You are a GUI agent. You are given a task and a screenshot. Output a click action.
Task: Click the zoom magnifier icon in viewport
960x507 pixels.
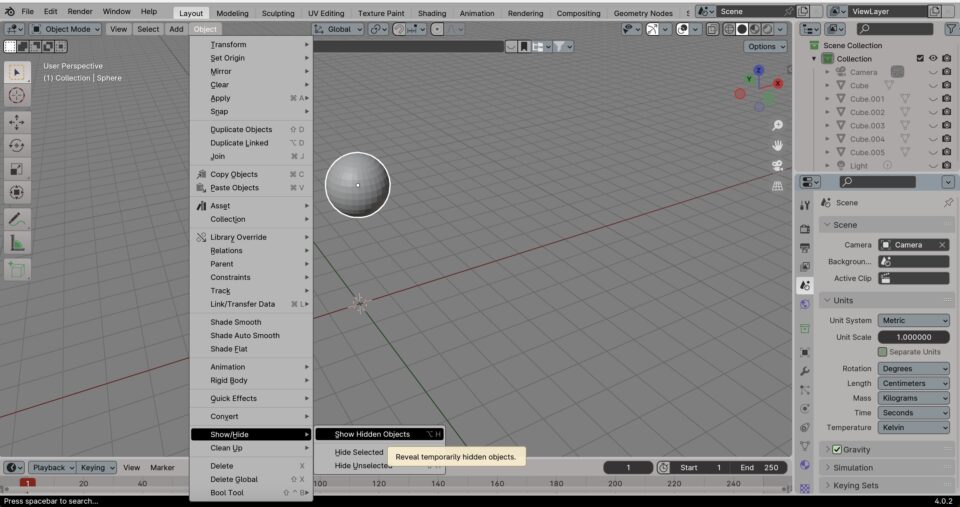(x=777, y=126)
